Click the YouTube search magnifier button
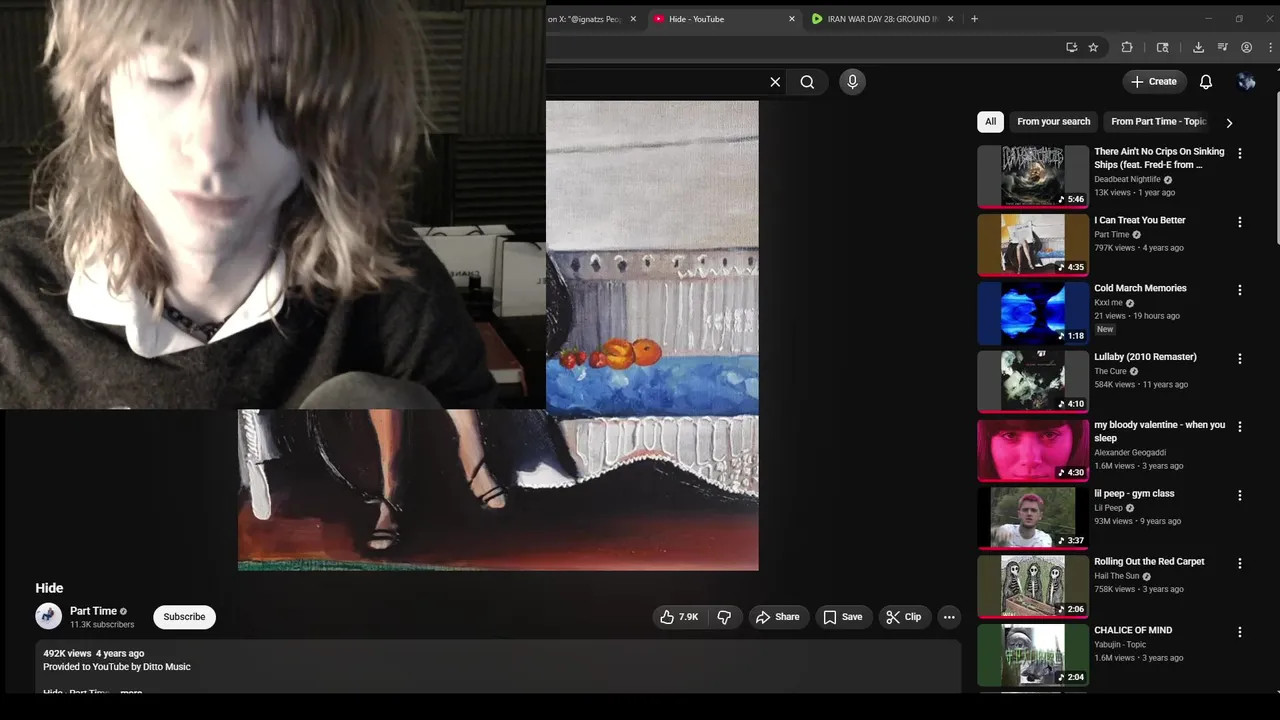Viewport: 1280px width, 720px height. [x=807, y=82]
